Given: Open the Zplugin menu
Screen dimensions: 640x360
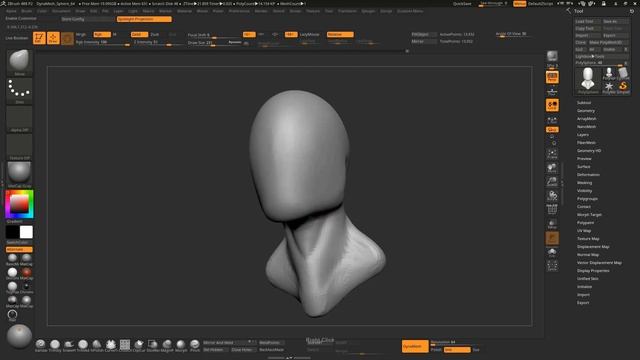Looking at the screenshot, I should pos(368,11).
